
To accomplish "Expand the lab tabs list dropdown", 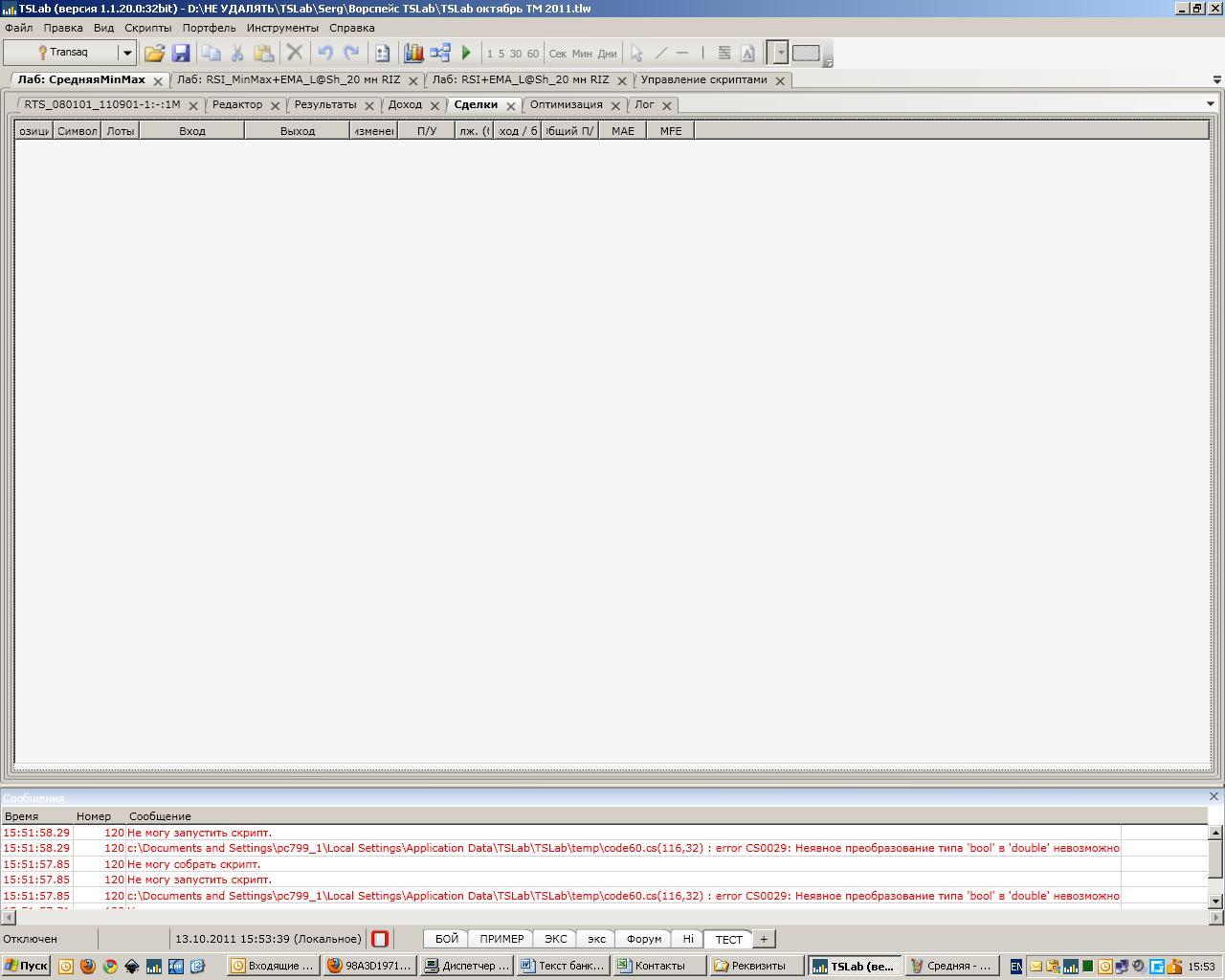I will pos(1217,79).
